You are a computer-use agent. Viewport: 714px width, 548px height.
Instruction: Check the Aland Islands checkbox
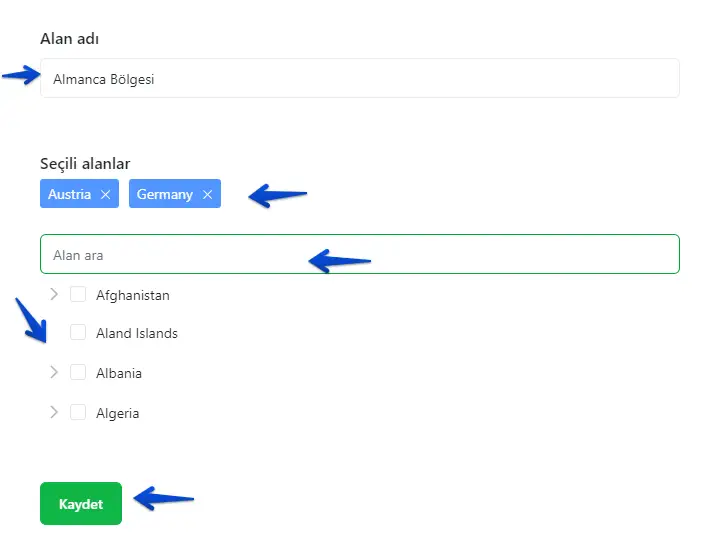pyautogui.click(x=78, y=333)
